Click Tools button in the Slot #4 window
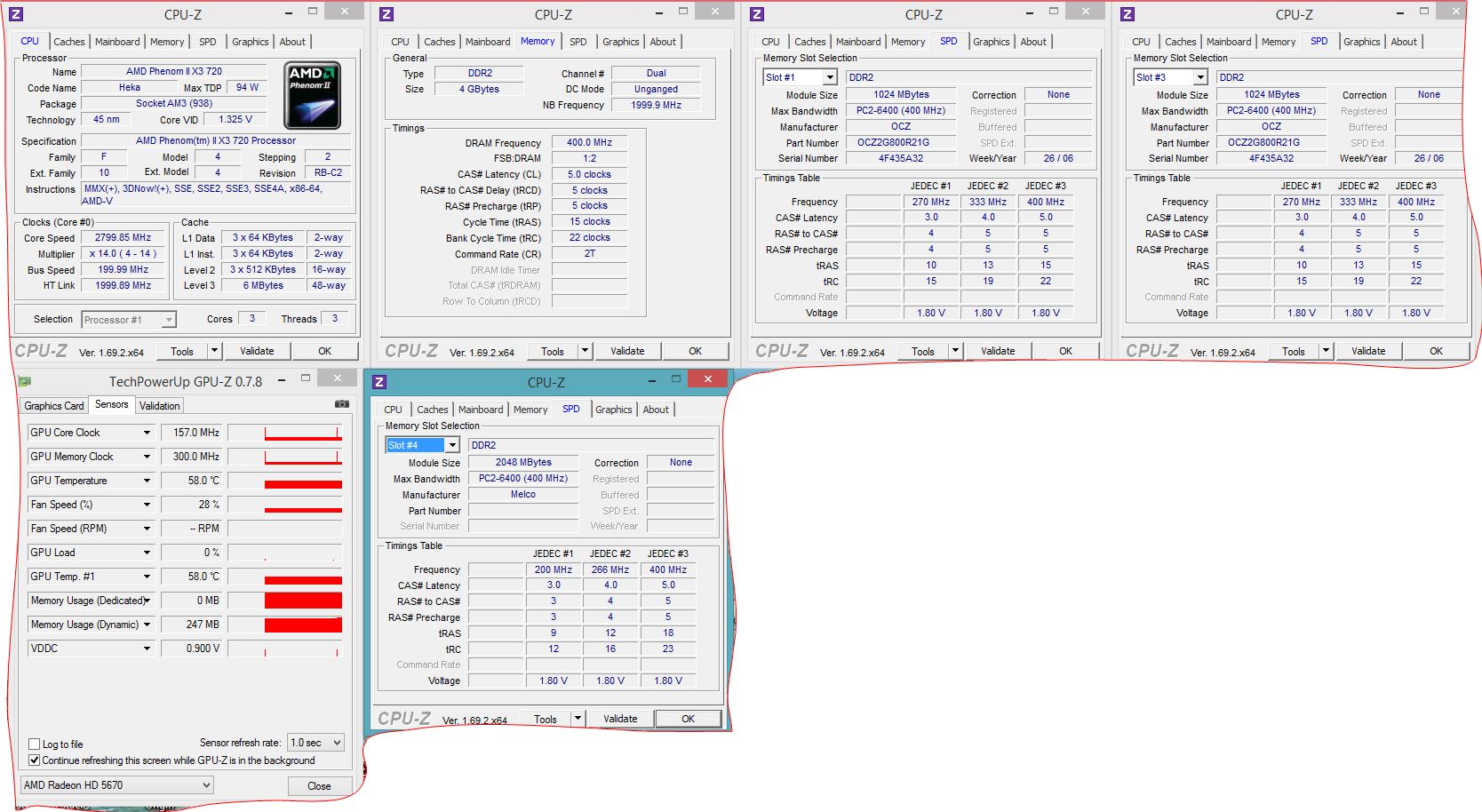 (x=546, y=720)
